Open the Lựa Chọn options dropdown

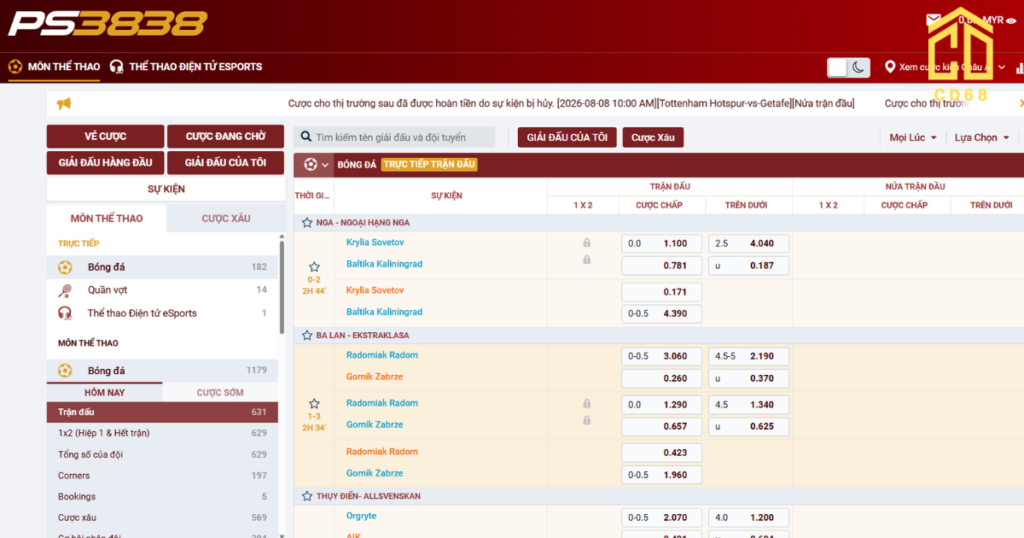[982, 137]
